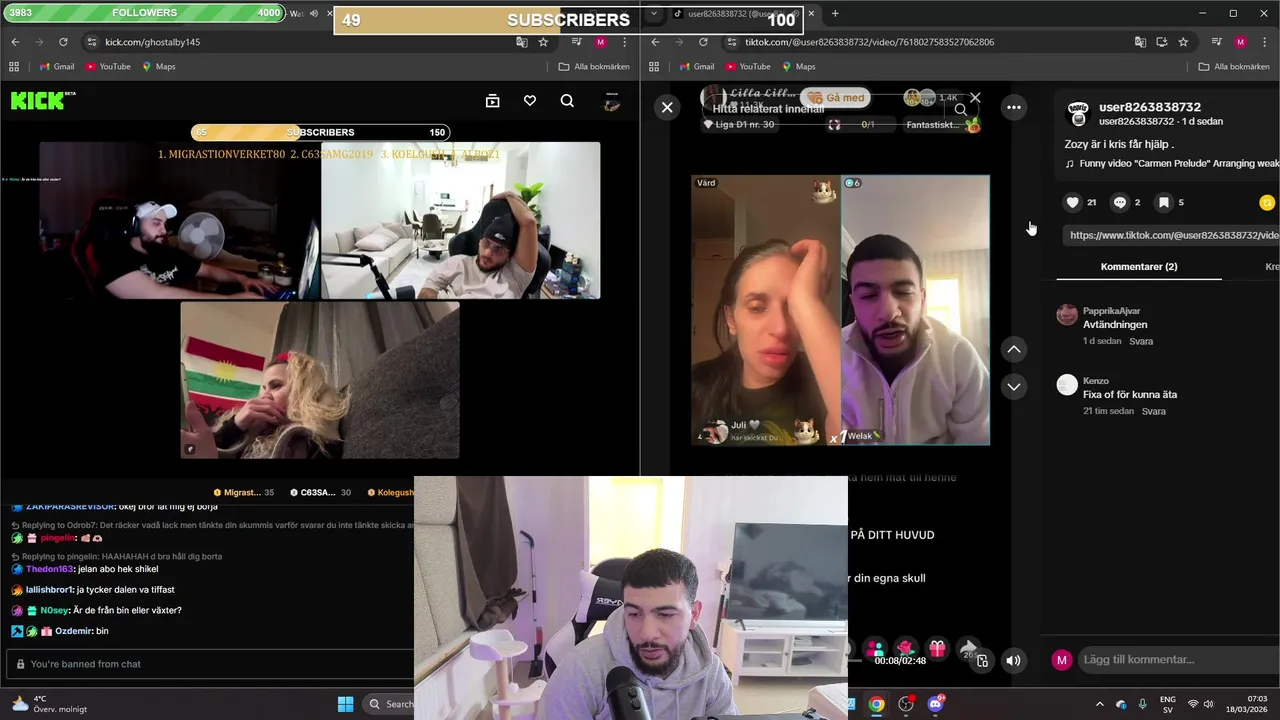
Task: Click Ozdemir username in Kick chat
Action: pyautogui.click(x=73, y=631)
